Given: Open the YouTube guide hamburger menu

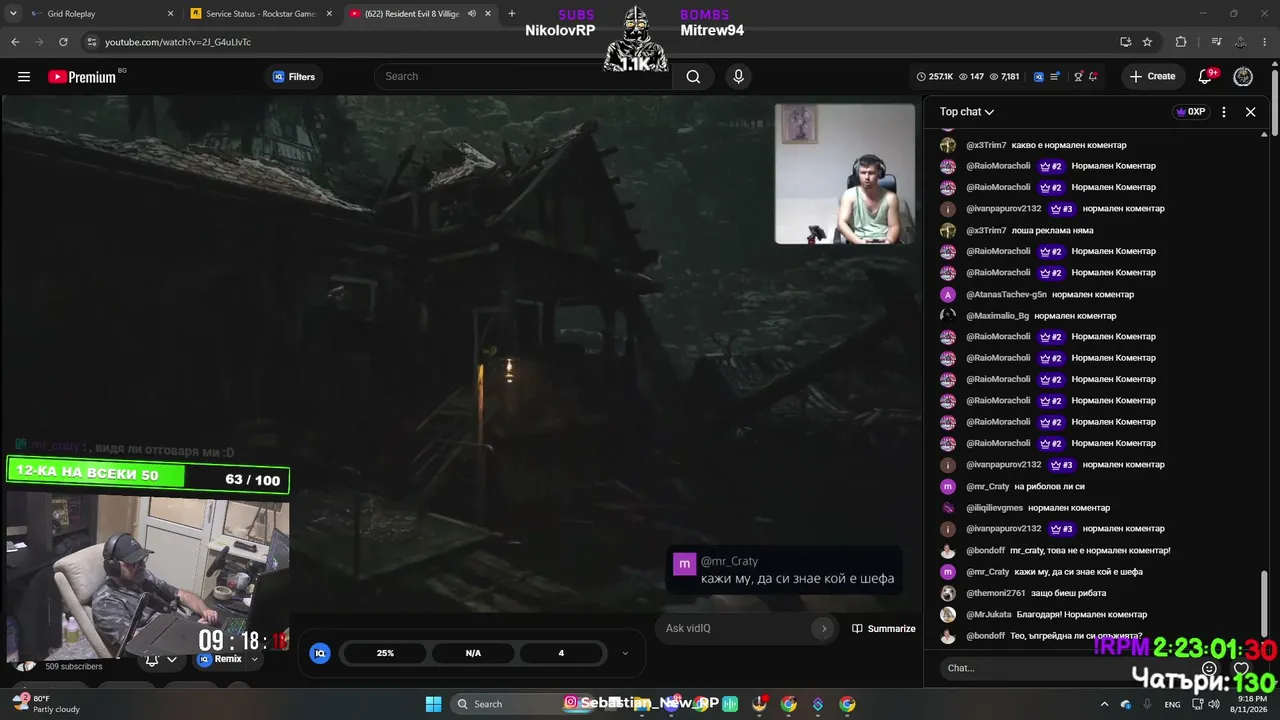Looking at the screenshot, I should click(24, 77).
